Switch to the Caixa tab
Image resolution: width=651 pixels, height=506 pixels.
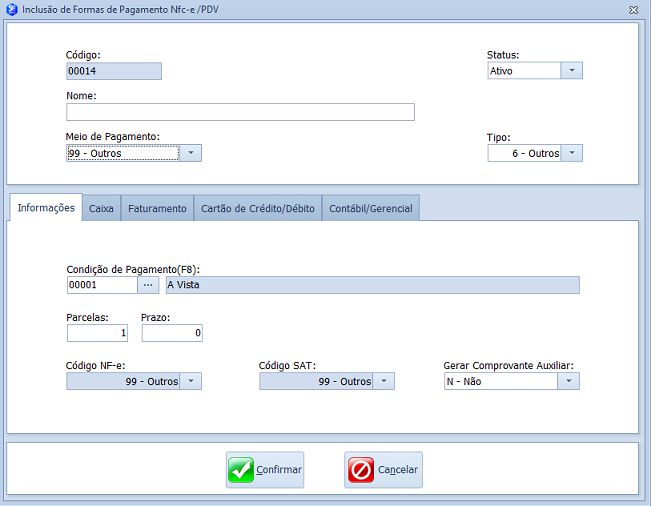click(101, 209)
